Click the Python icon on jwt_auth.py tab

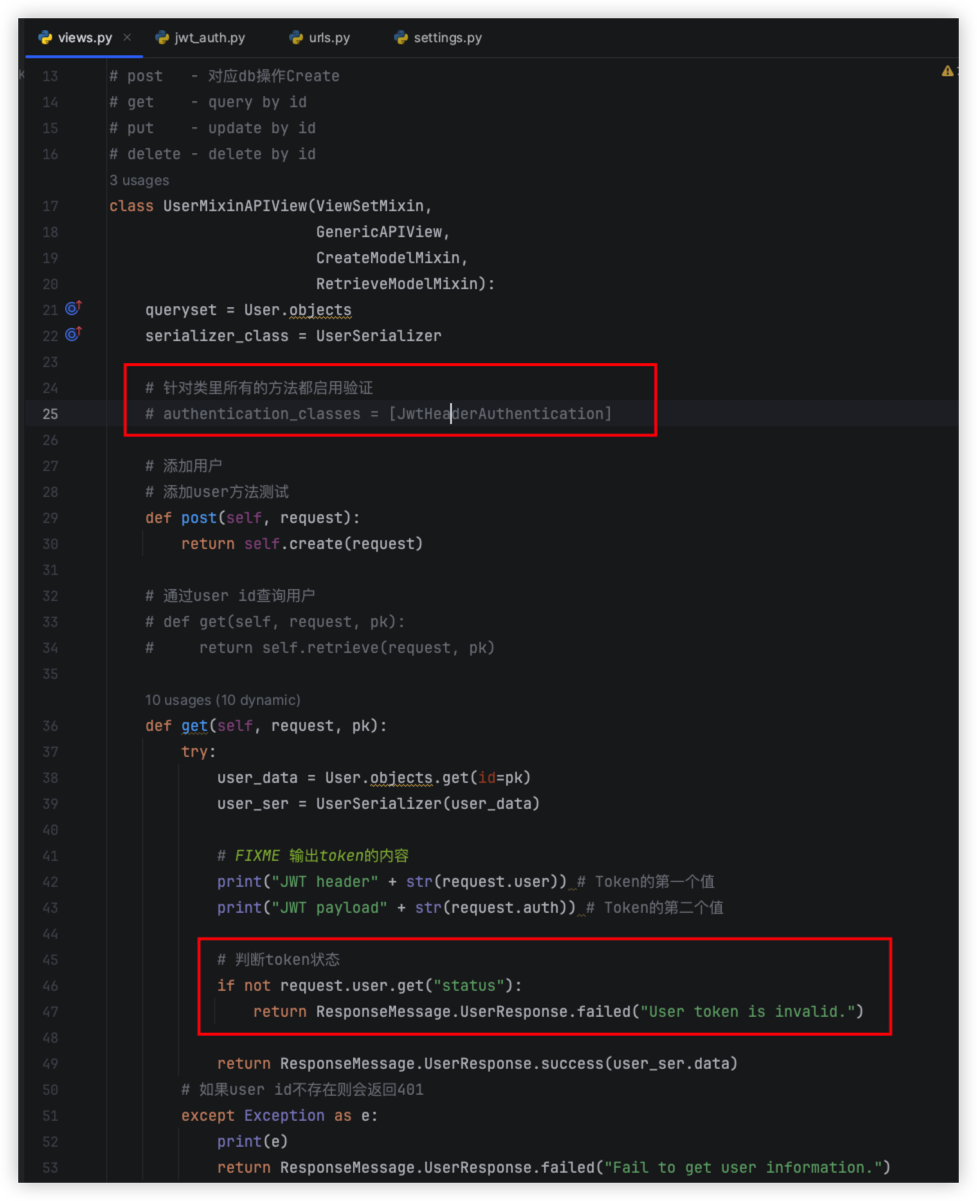[162, 38]
